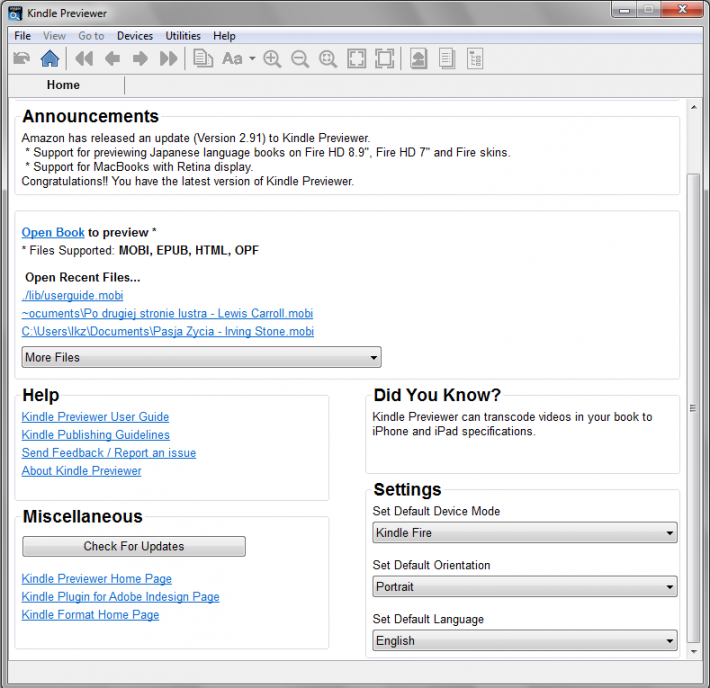Image resolution: width=710 pixels, height=688 pixels.
Task: Expand the More Files dropdown
Action: [x=201, y=357]
